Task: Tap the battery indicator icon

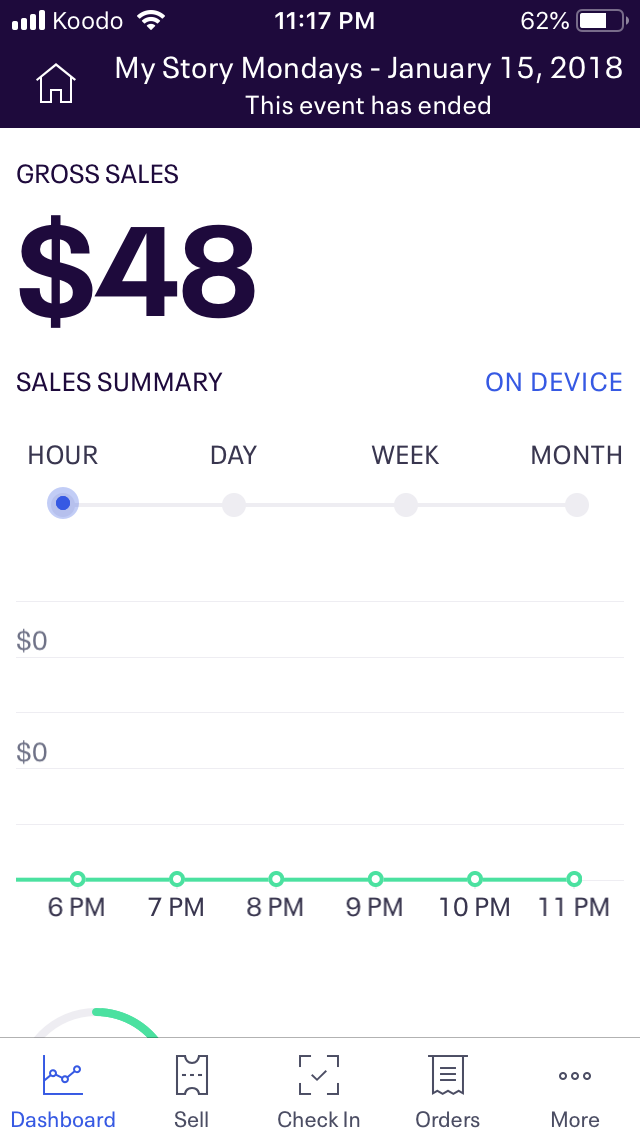Action: [602, 21]
